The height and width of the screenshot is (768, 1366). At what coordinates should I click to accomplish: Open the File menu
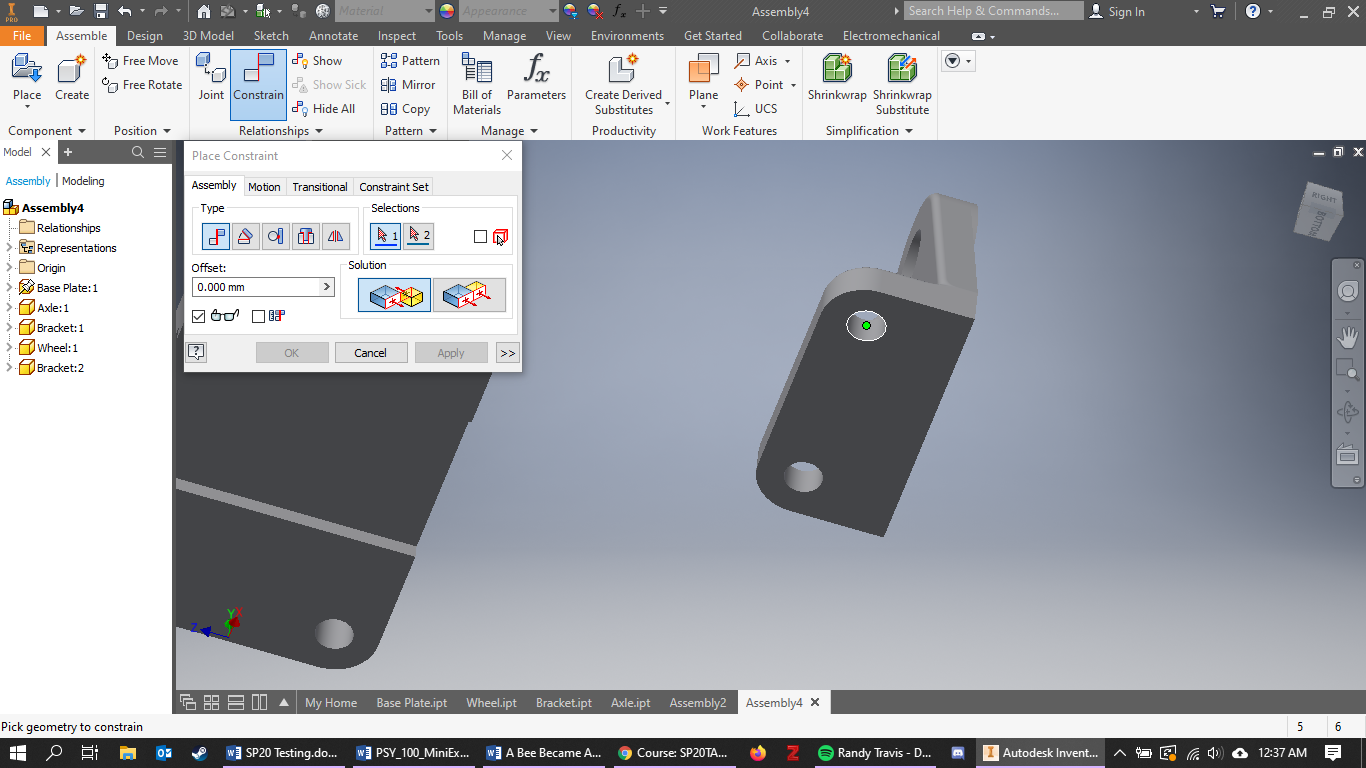22,36
